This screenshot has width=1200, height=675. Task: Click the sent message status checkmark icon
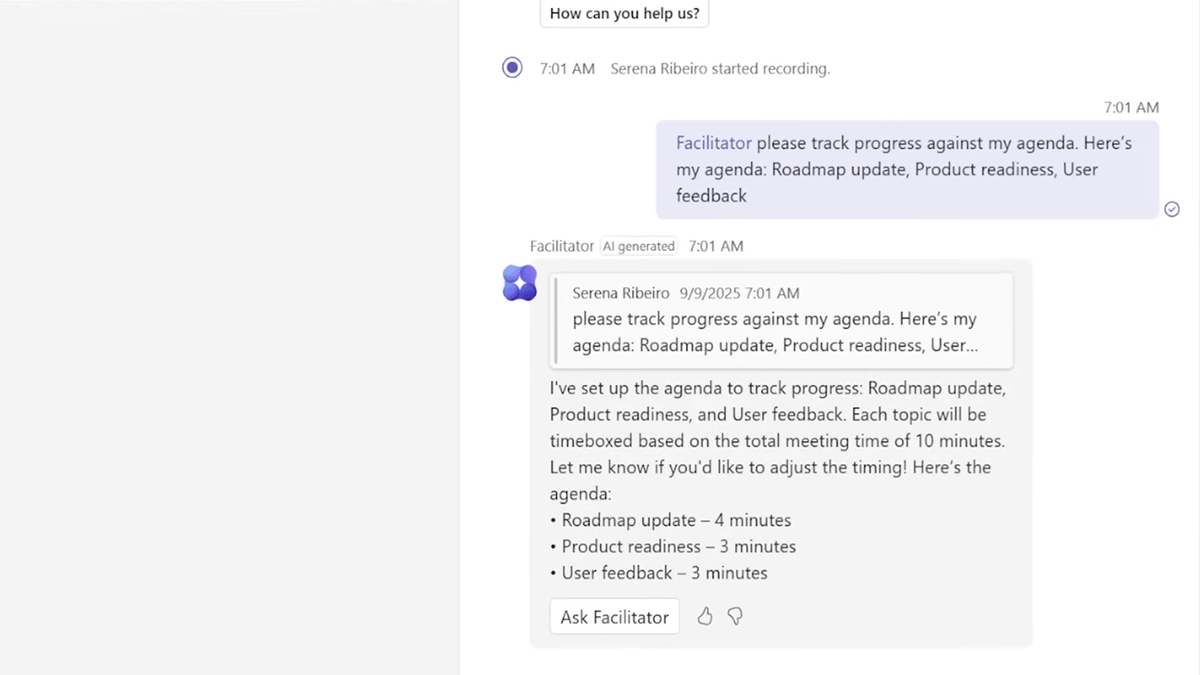pyautogui.click(x=1172, y=209)
